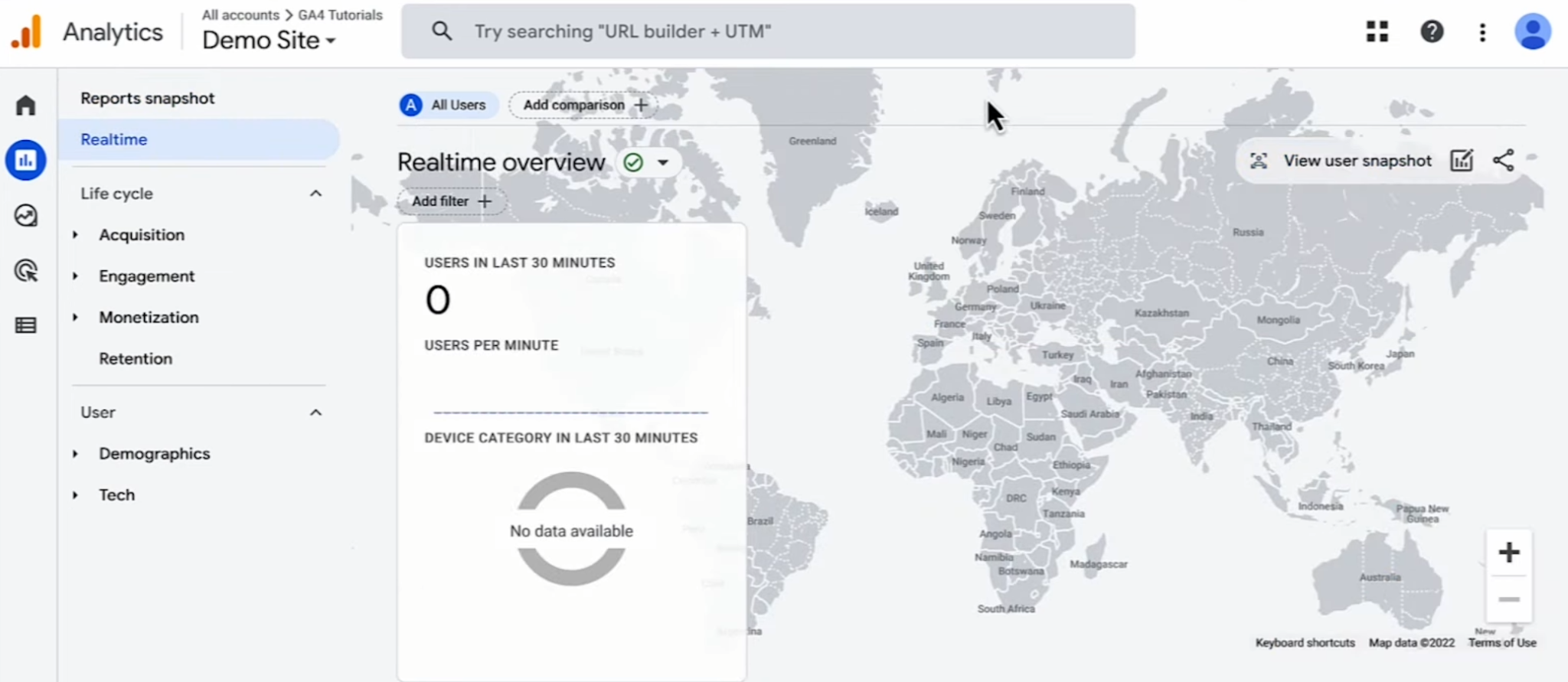The image size is (1568, 682).
Task: Click the Map data ©2022 text
Action: pos(1412,643)
